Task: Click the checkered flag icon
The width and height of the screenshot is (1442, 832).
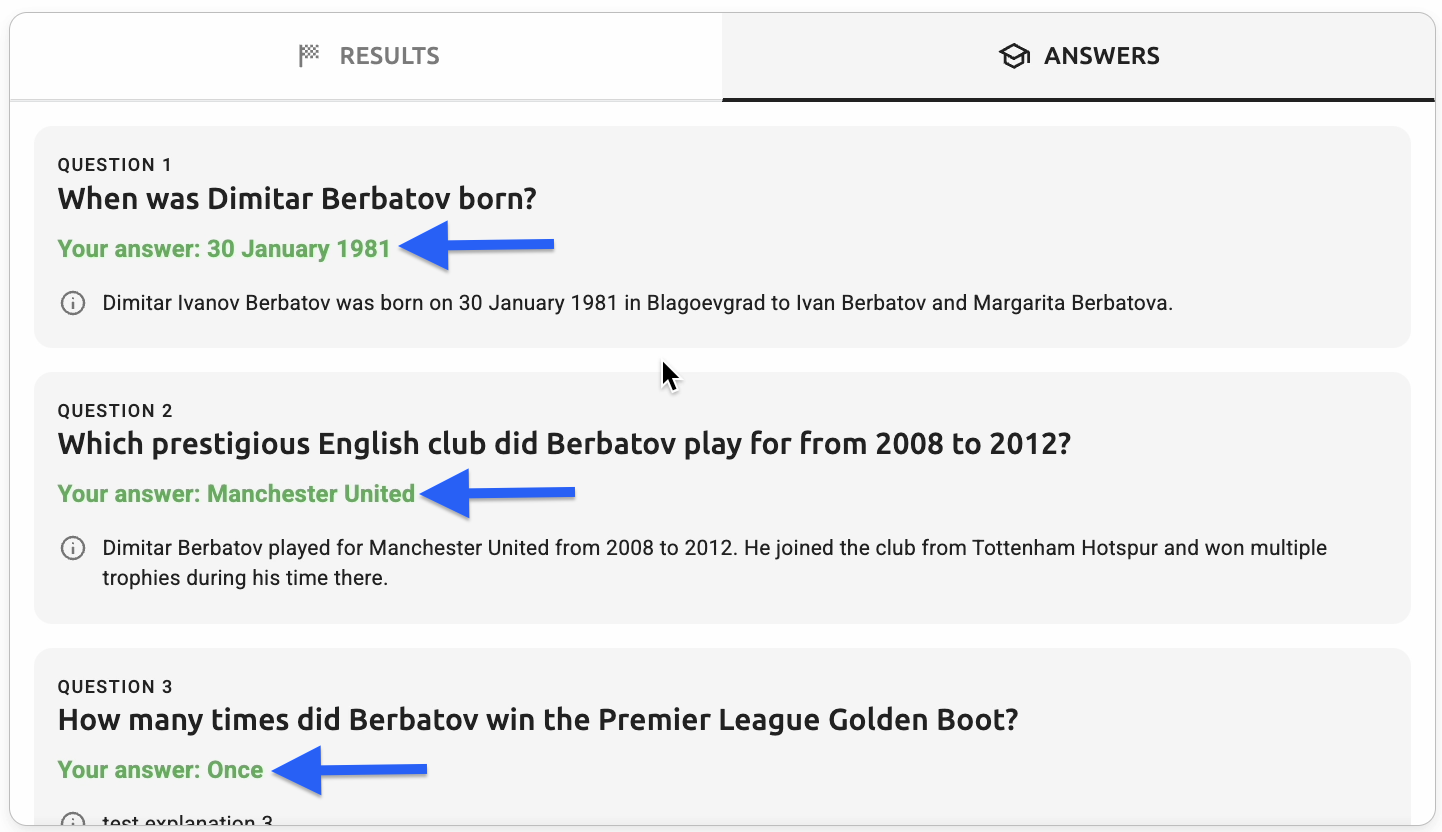Action: [x=310, y=56]
